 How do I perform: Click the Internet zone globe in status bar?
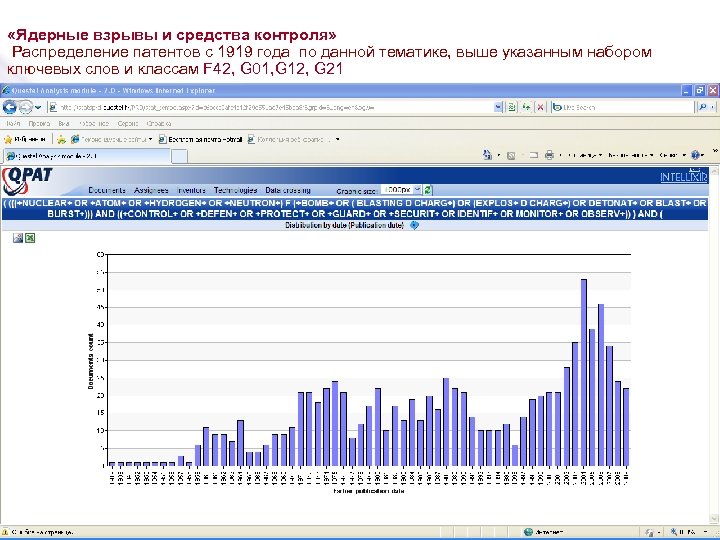coord(528,532)
